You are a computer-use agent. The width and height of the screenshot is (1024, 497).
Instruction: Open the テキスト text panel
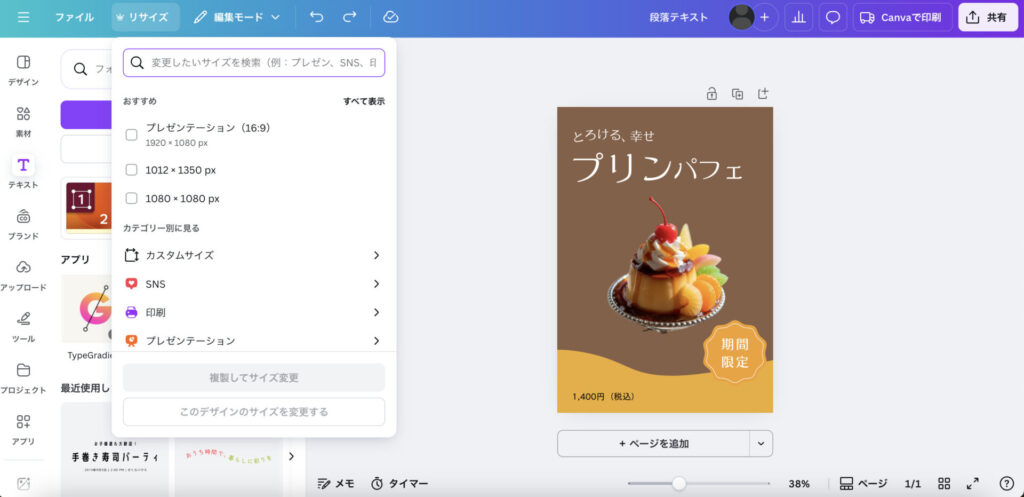click(x=24, y=174)
